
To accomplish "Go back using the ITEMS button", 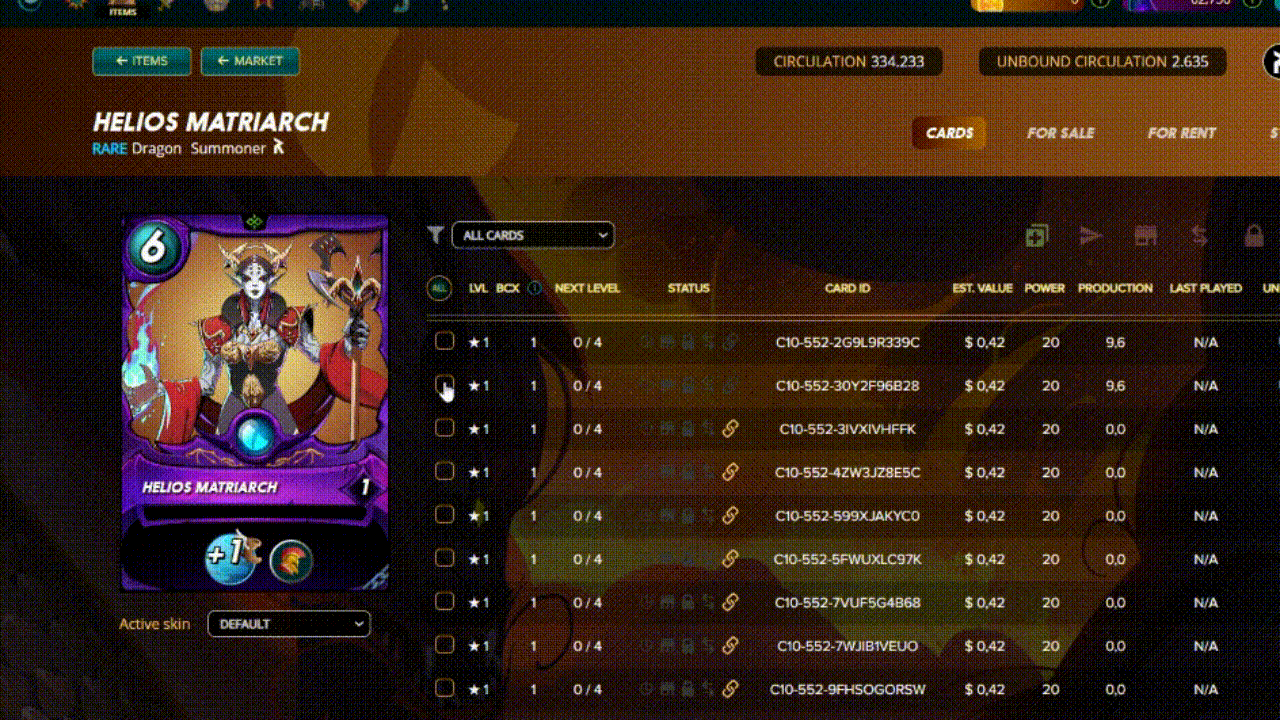I will [141, 61].
